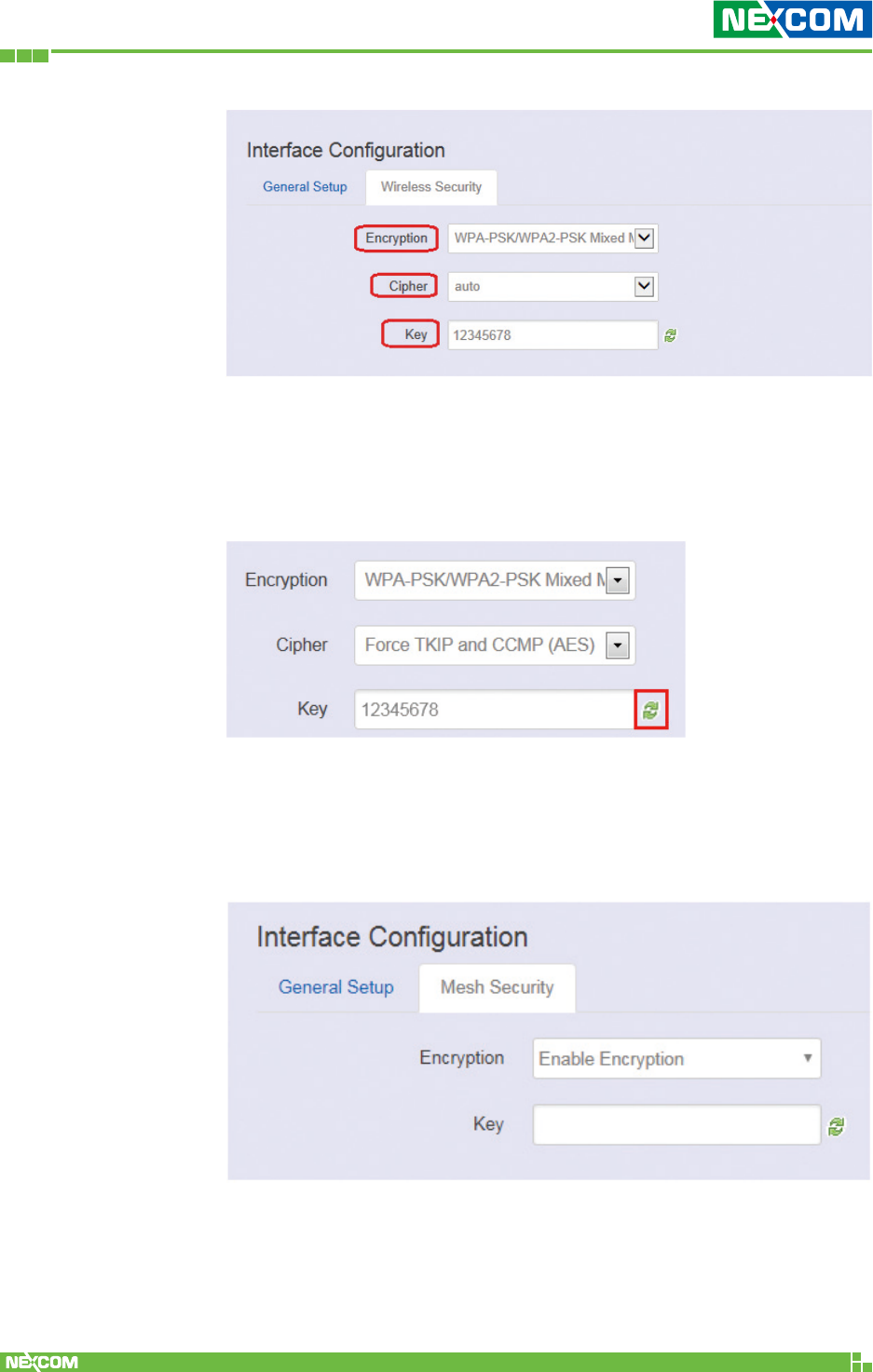
Task: Click the red-outlined Cipher label
Action: click(405, 286)
